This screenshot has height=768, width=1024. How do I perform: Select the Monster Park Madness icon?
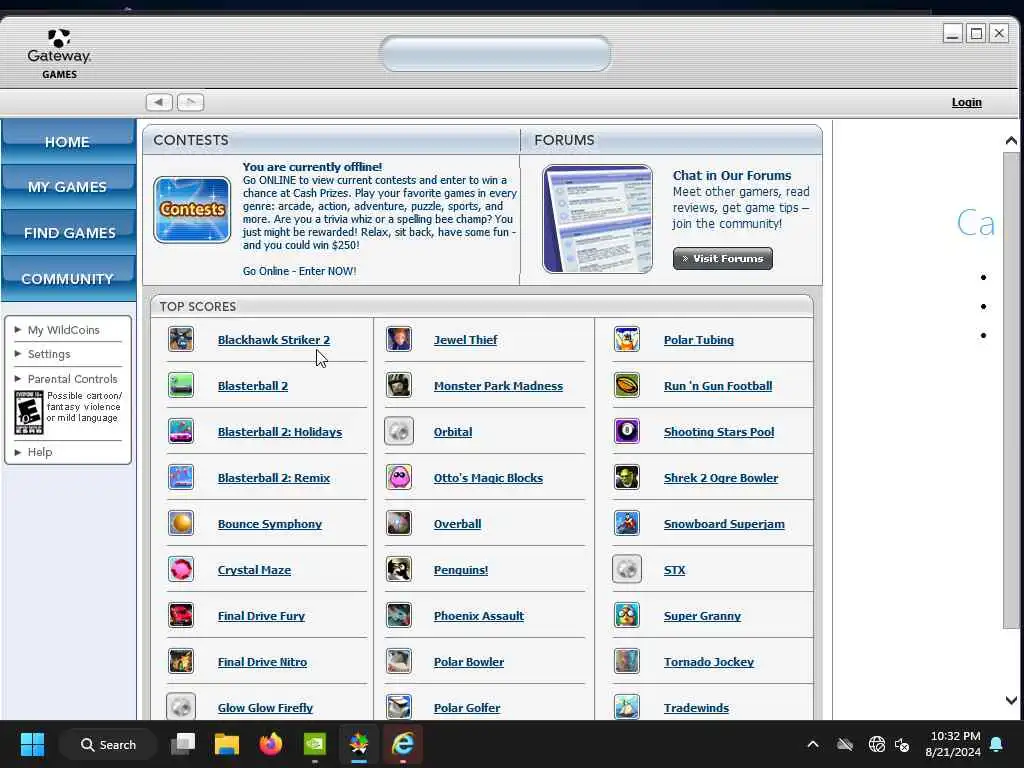click(398, 385)
